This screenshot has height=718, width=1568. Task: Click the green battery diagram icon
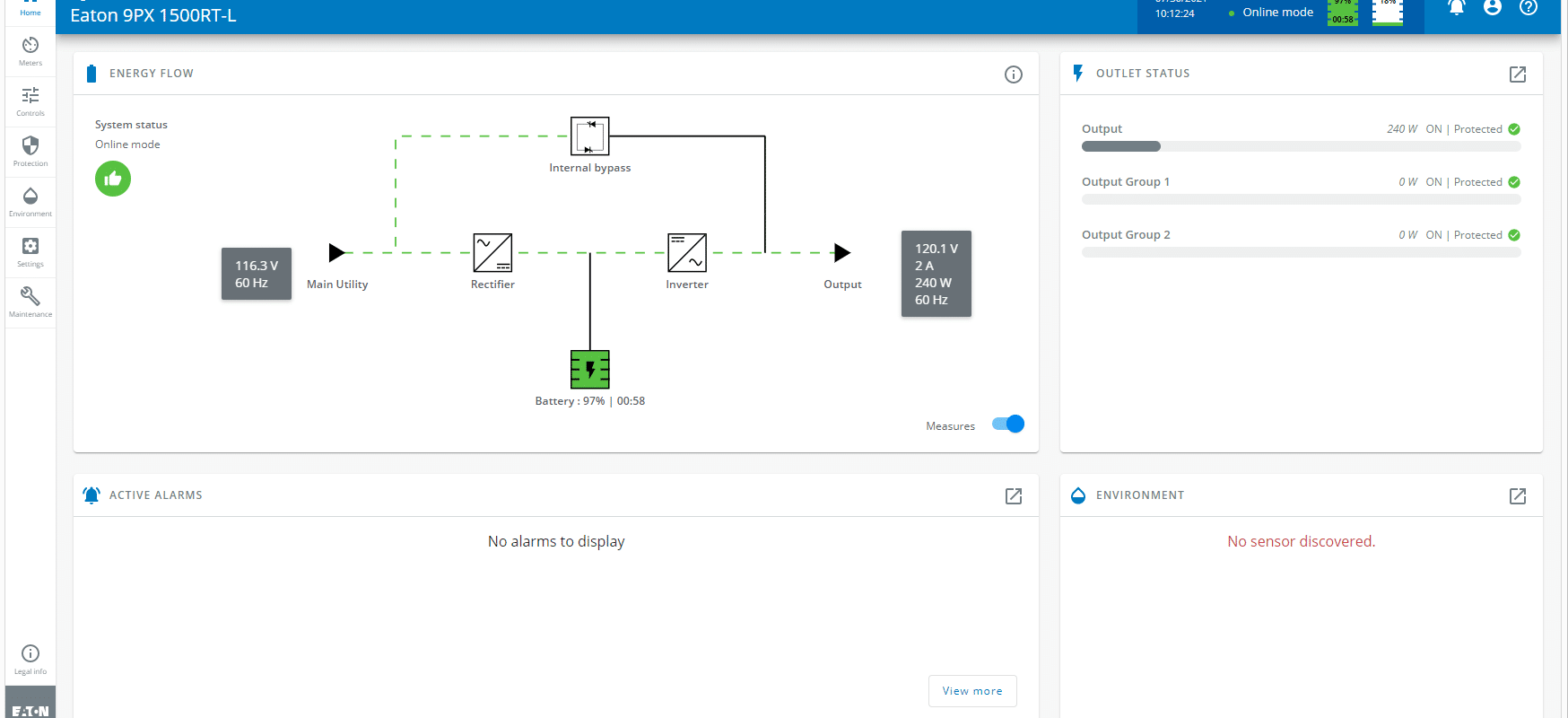(590, 369)
